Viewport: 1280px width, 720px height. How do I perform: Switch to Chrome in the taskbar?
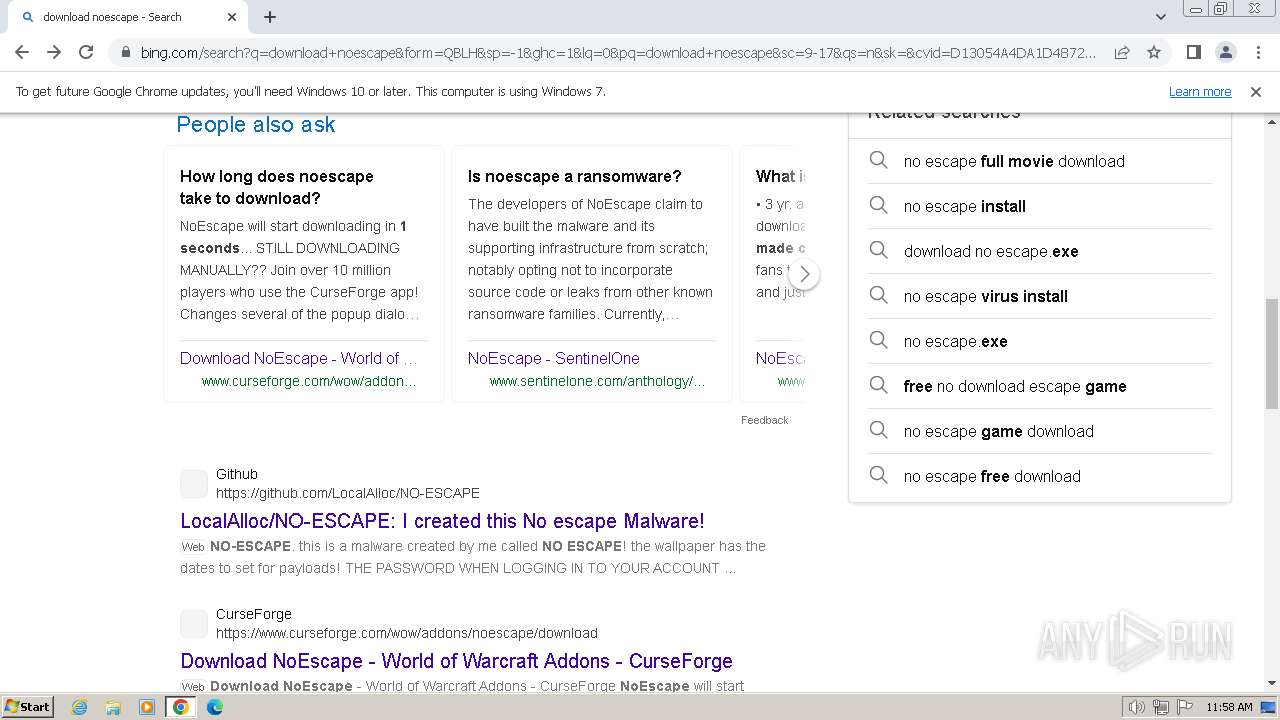coord(181,707)
